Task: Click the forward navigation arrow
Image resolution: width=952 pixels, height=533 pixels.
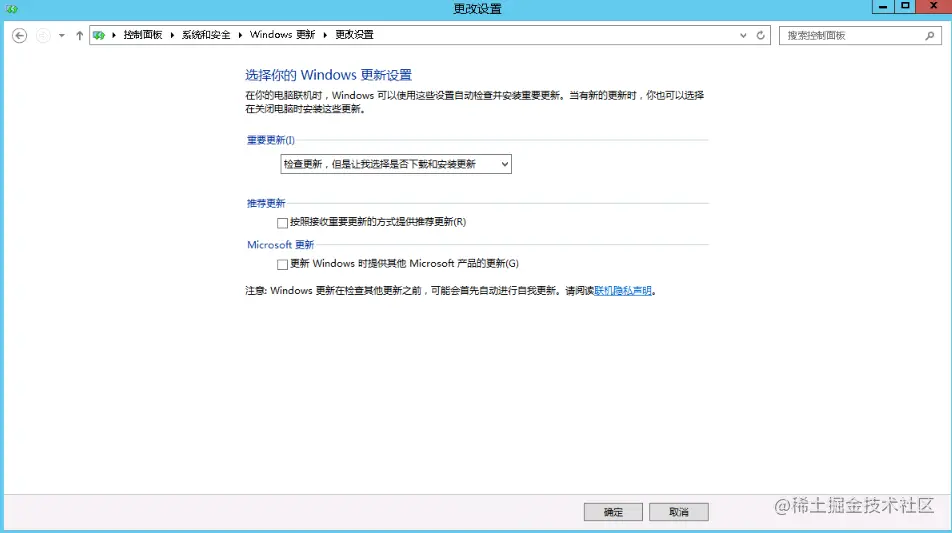Action: coord(42,36)
